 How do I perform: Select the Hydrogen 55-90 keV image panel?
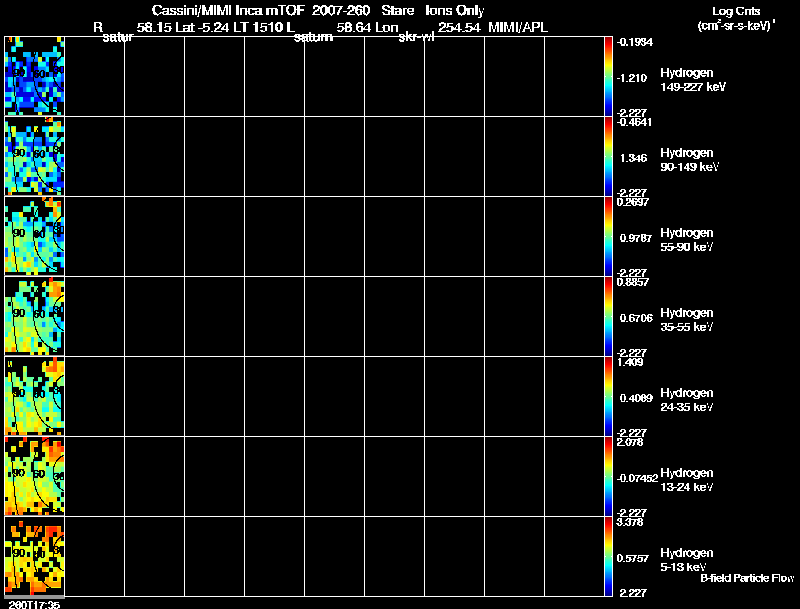tap(35, 236)
